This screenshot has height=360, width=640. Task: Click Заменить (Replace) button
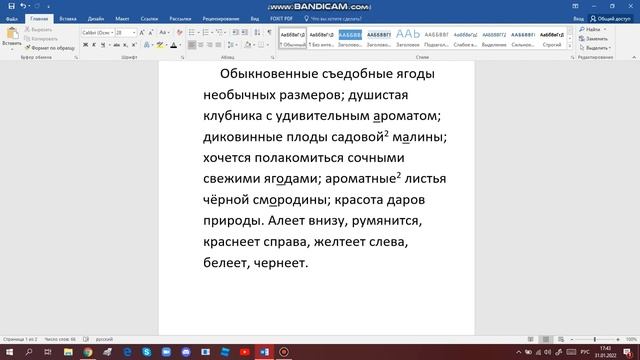click(593, 39)
